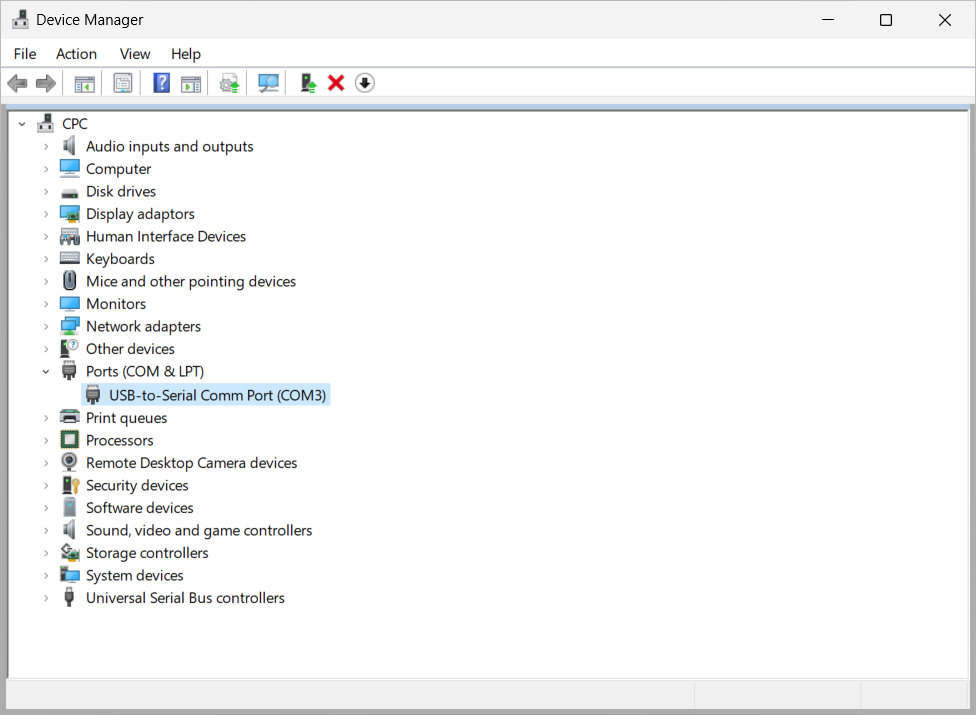Open the File menu
The height and width of the screenshot is (715, 976).
click(24, 54)
